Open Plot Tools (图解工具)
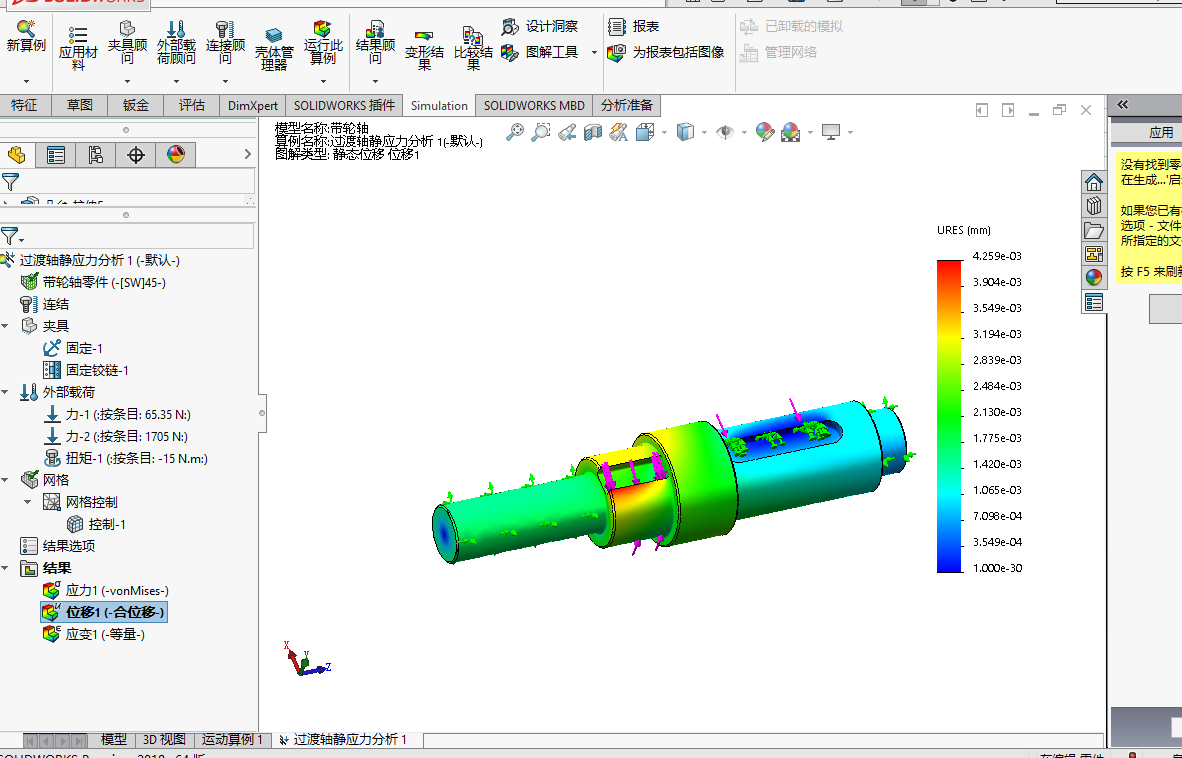The width and height of the screenshot is (1182, 758). pyautogui.click(x=541, y=52)
